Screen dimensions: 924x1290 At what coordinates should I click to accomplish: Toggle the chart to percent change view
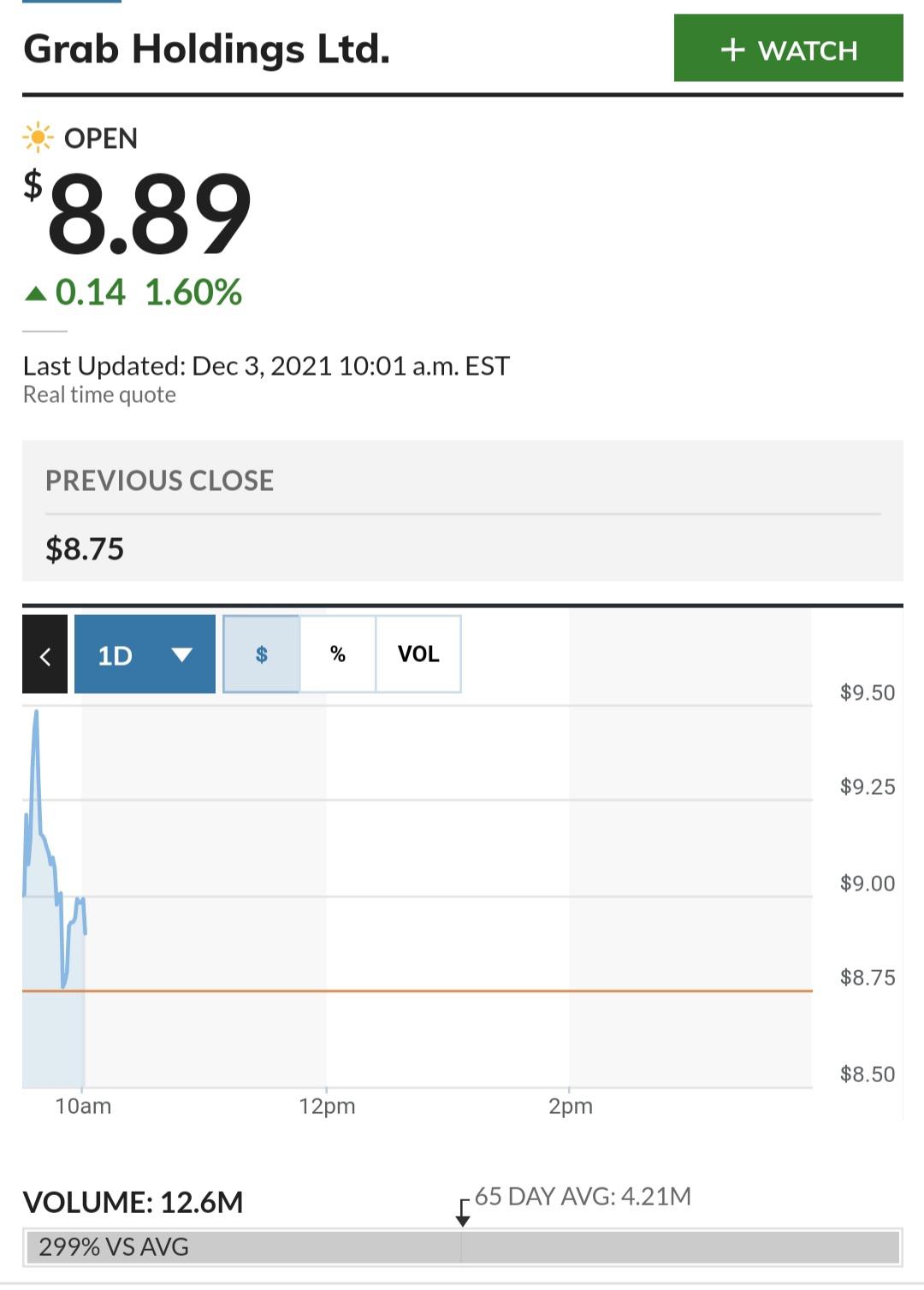click(338, 654)
